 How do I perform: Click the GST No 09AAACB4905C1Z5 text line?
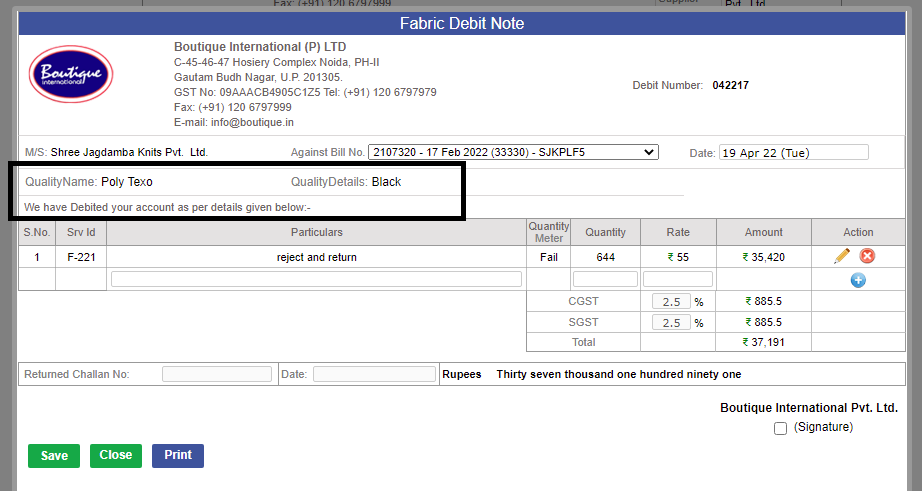tap(305, 92)
